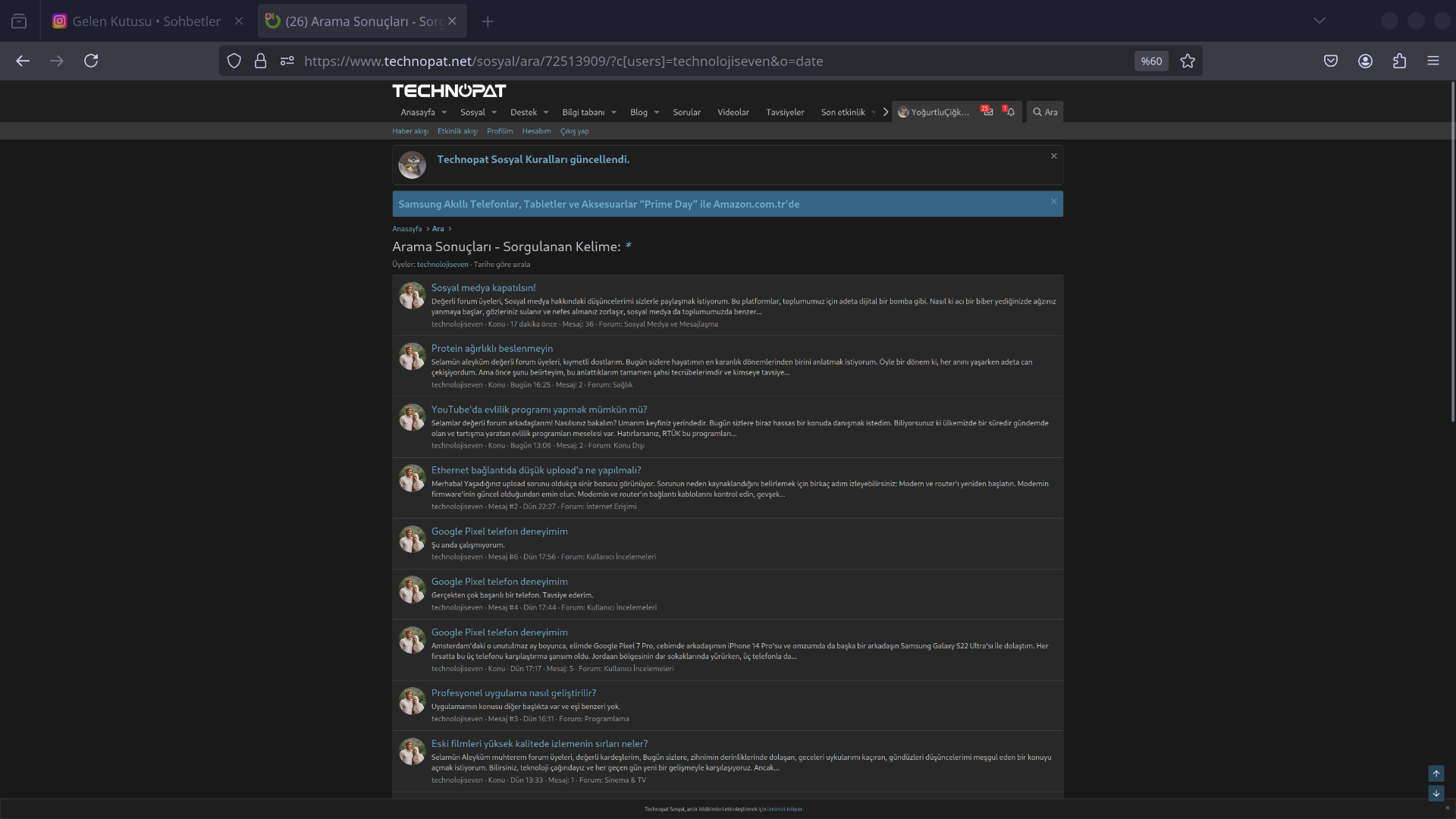Open the Firefox hamburger menu

[1432, 61]
